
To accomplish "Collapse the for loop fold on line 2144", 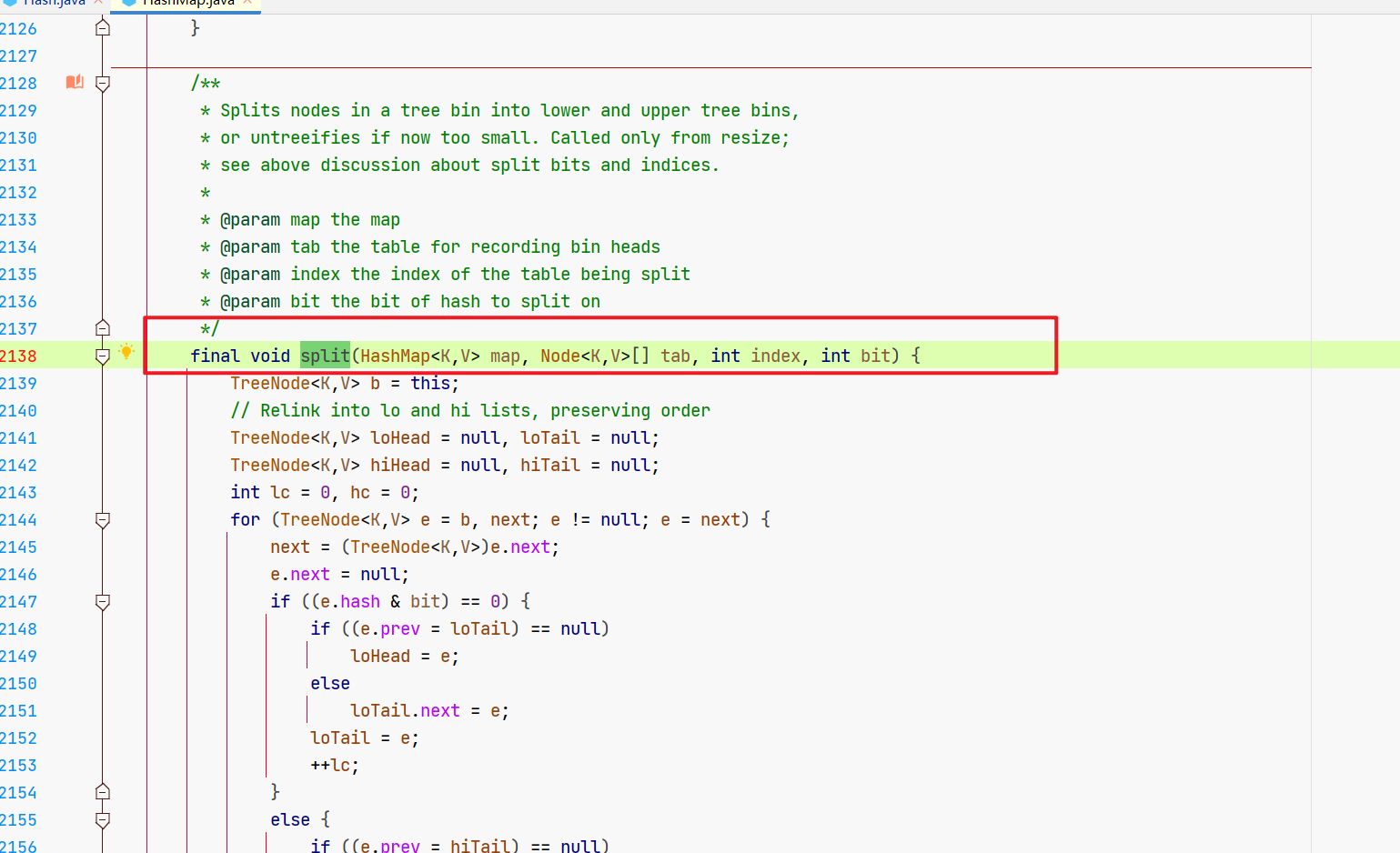I will click(103, 520).
